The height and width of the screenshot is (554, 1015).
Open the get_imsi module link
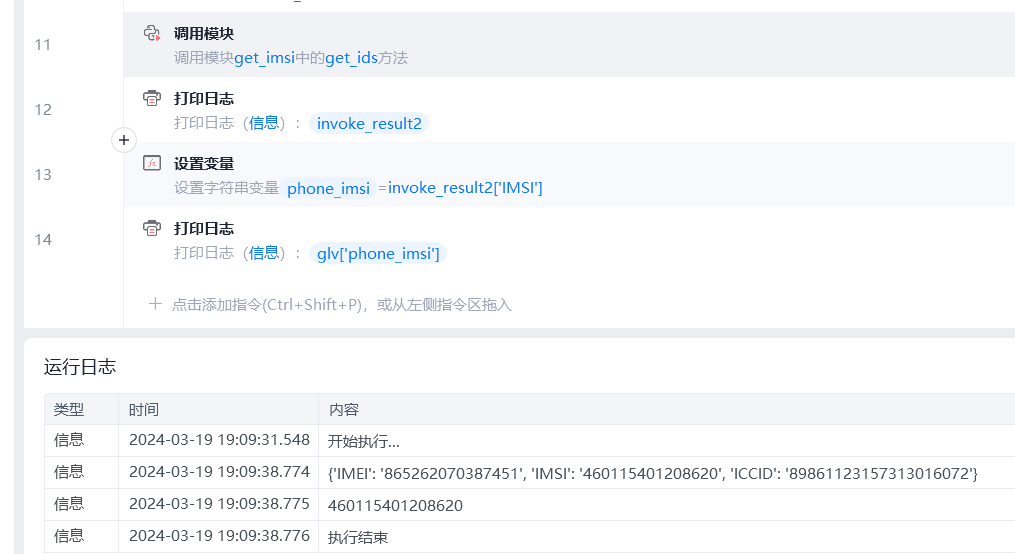click(266, 58)
